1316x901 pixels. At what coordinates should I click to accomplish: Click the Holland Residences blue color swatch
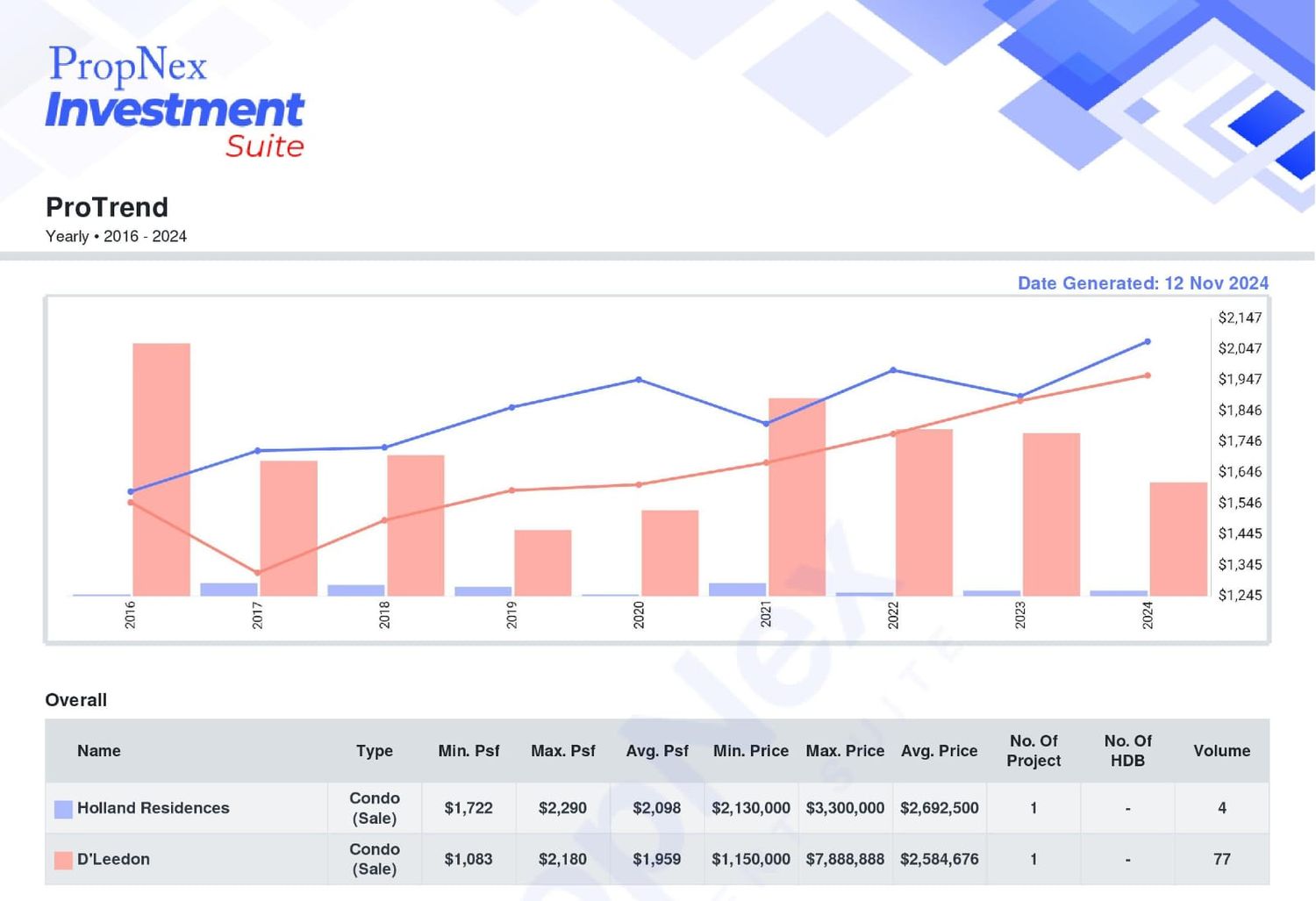pos(63,809)
